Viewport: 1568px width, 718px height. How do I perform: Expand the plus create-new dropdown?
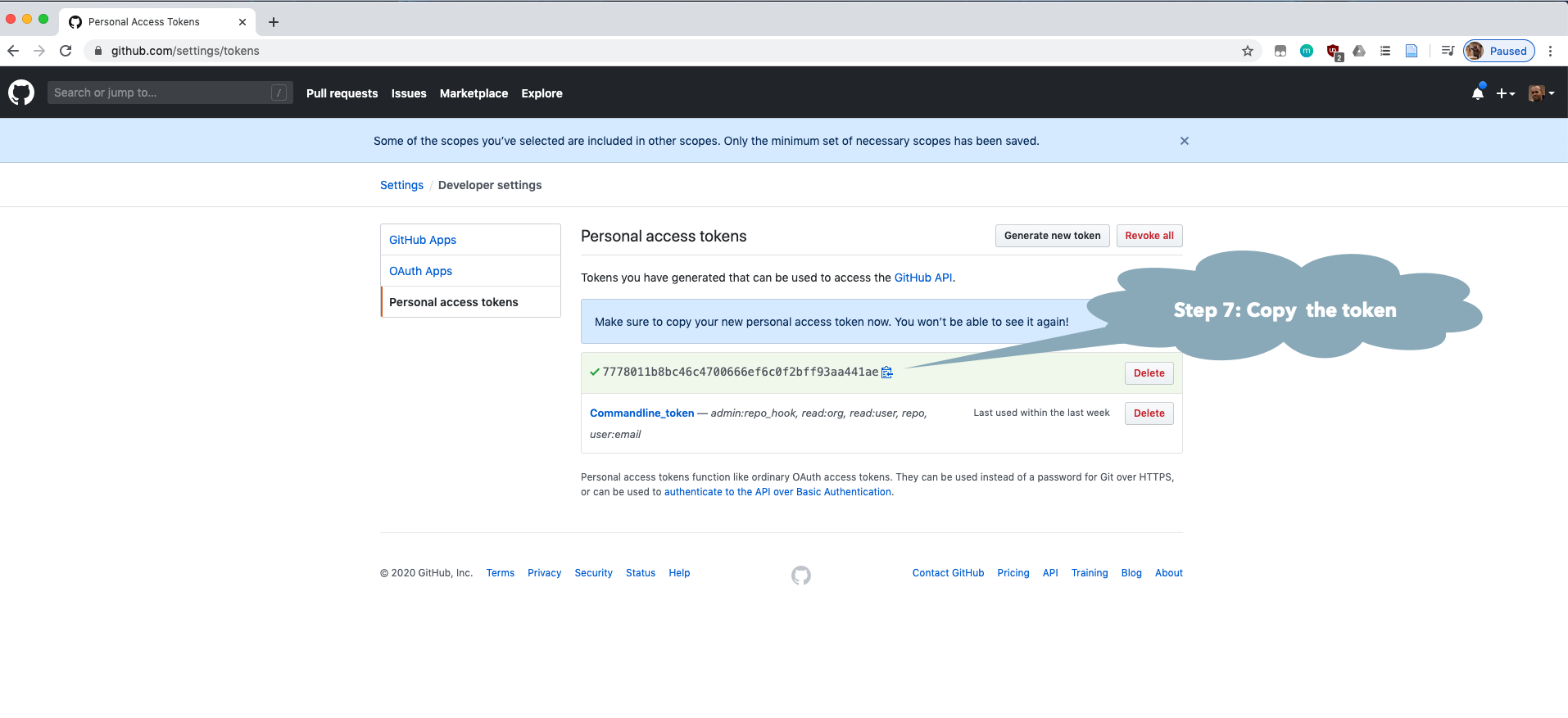[x=1505, y=93]
